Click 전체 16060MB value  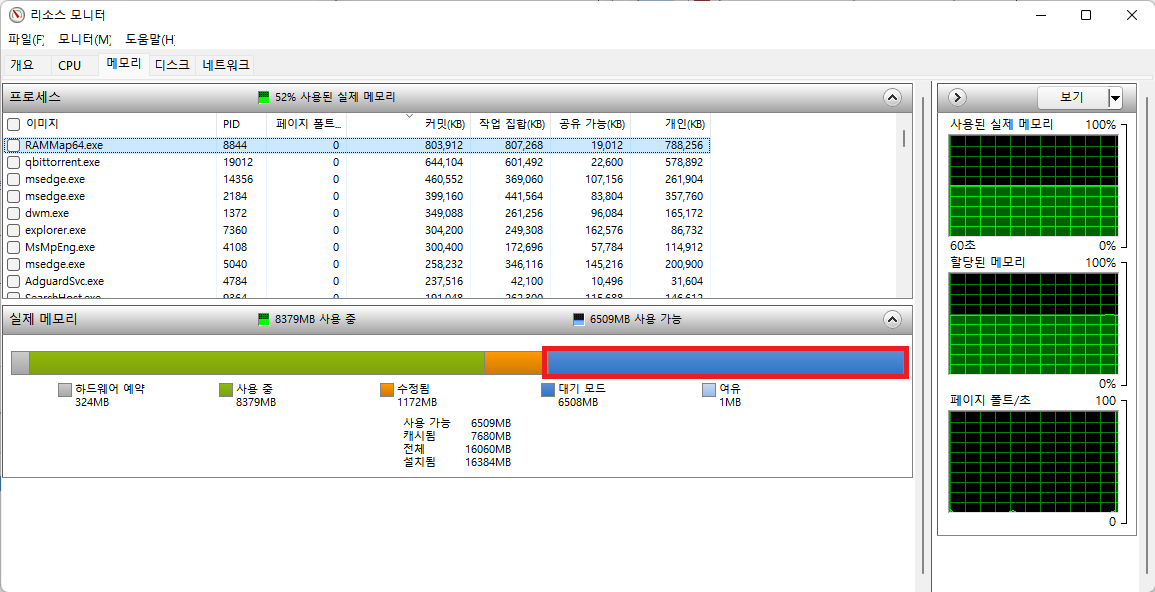click(x=488, y=449)
